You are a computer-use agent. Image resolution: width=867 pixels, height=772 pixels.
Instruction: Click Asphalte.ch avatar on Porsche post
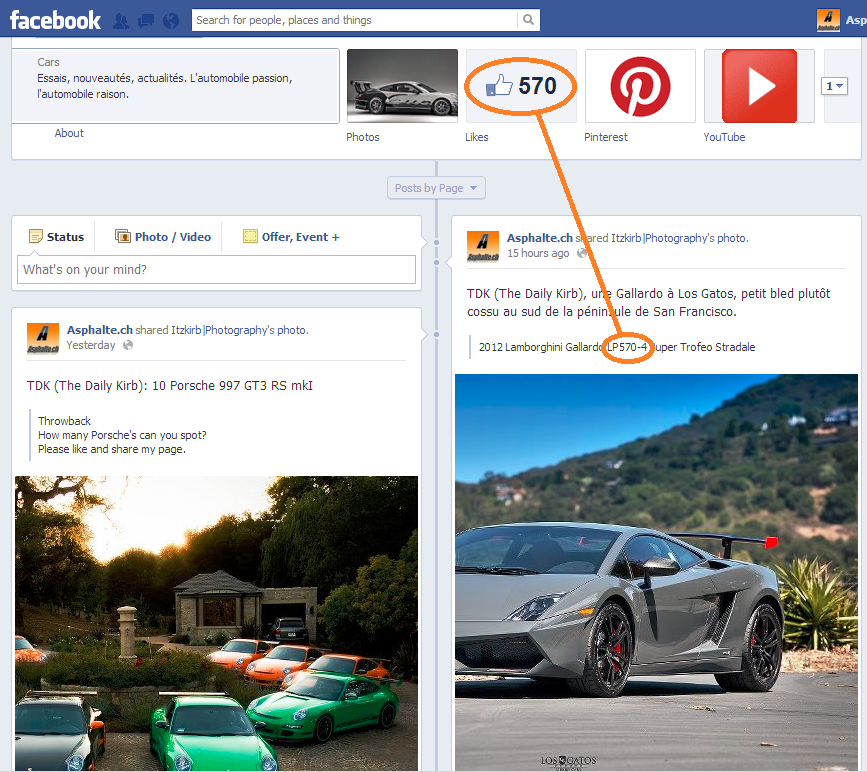point(43,338)
